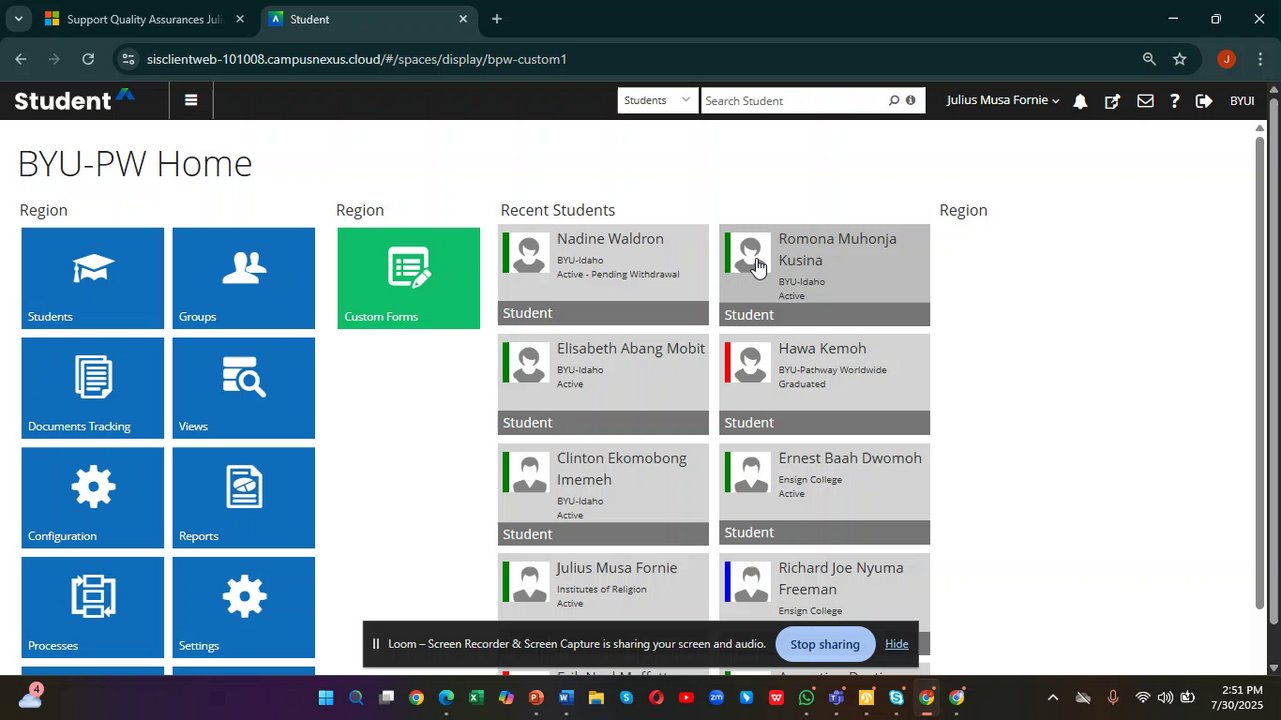Click the search magnifier in Search Student box
This screenshot has height=720, width=1281.
pos(894,100)
